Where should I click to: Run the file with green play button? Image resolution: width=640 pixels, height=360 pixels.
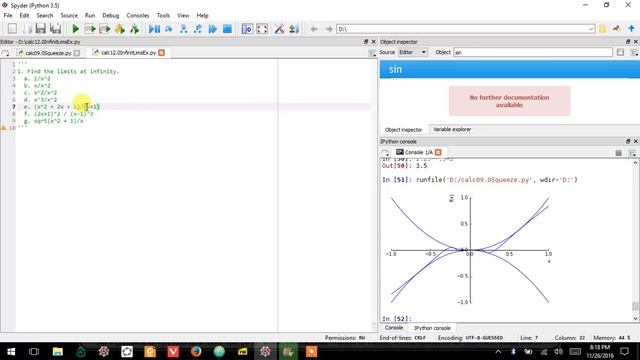pyautogui.click(x=75, y=29)
